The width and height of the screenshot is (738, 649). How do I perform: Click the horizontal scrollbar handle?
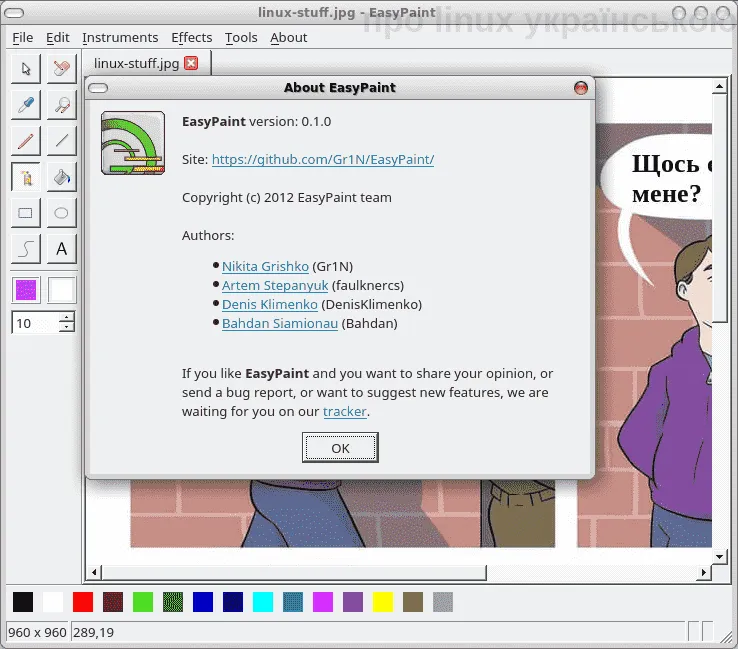point(294,572)
